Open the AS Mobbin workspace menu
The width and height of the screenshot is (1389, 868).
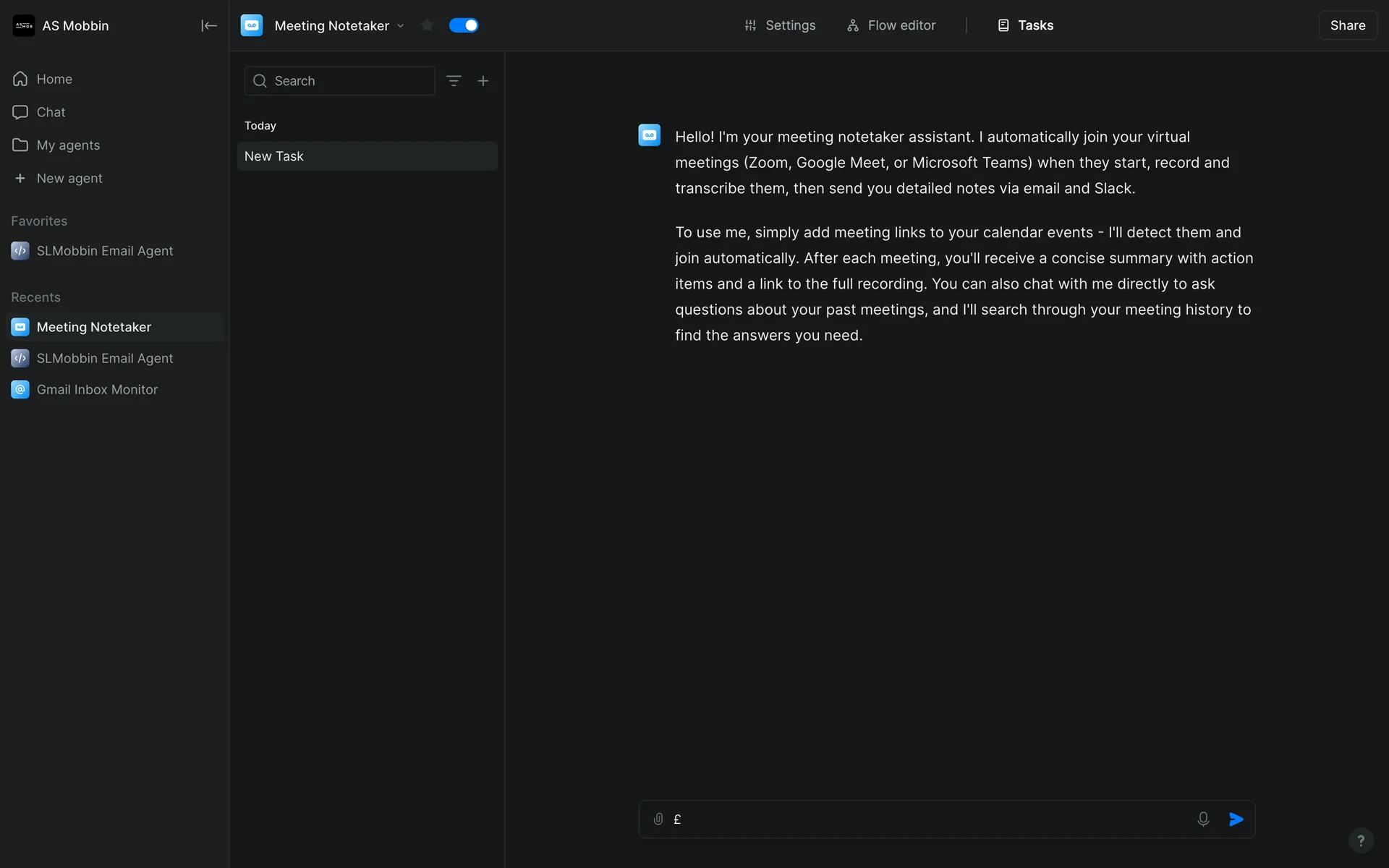pos(61,26)
